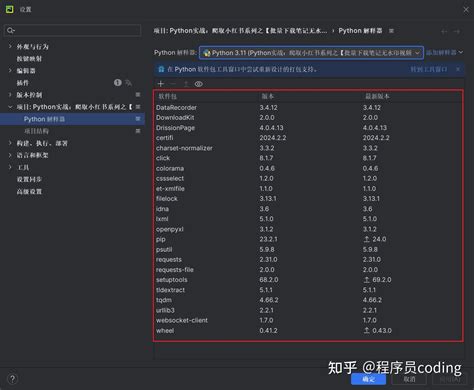Click the project-level icon on Python 解释器 row
Viewport: 474px width, 390px height.
click(138, 119)
